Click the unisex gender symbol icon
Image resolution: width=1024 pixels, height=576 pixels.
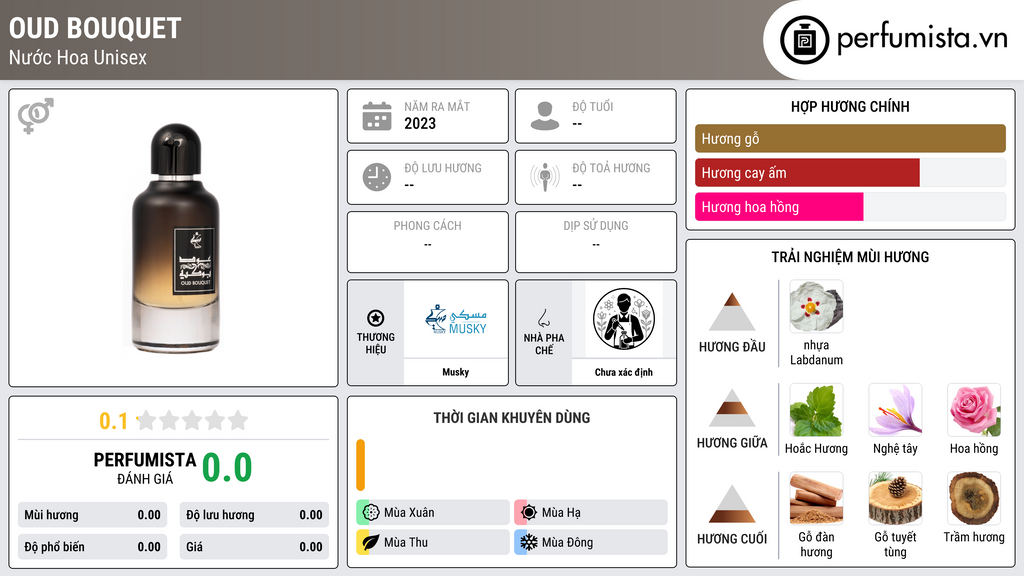(x=36, y=116)
